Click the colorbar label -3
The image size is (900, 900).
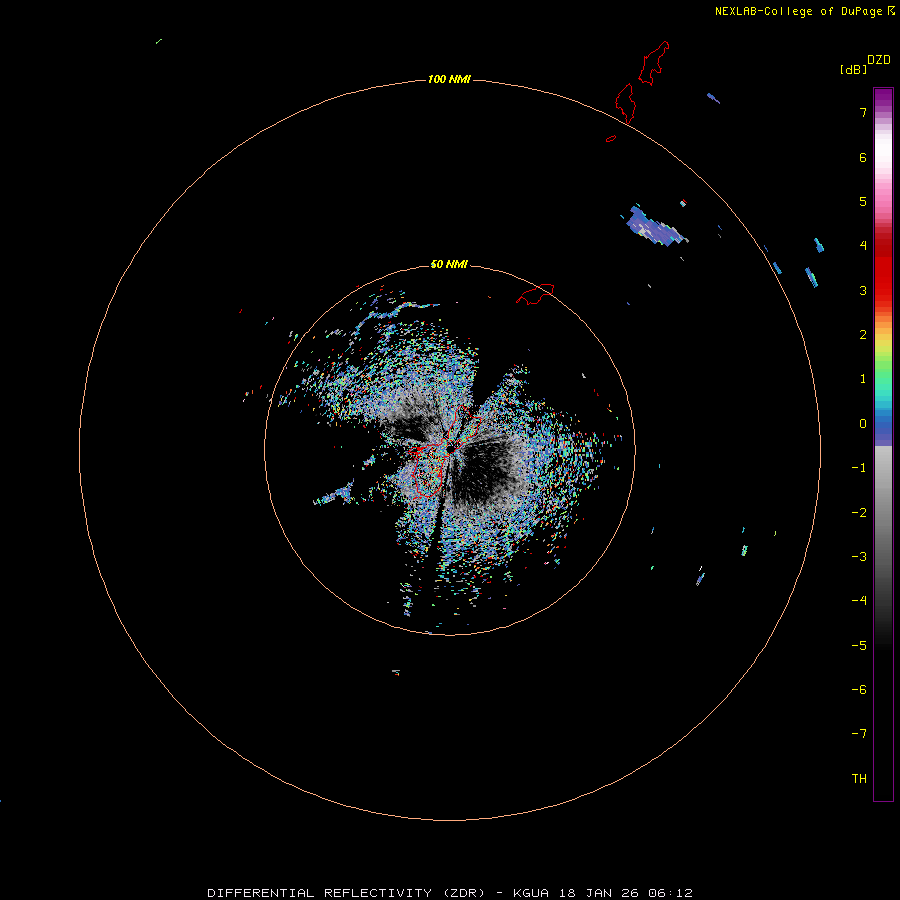[x=859, y=557]
